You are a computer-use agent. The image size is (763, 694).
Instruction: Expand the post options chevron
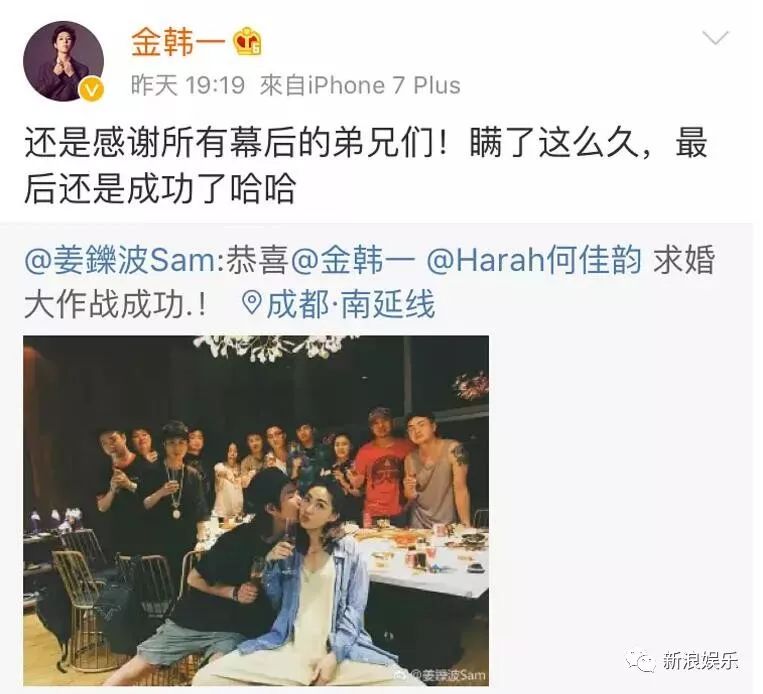click(x=715, y=38)
